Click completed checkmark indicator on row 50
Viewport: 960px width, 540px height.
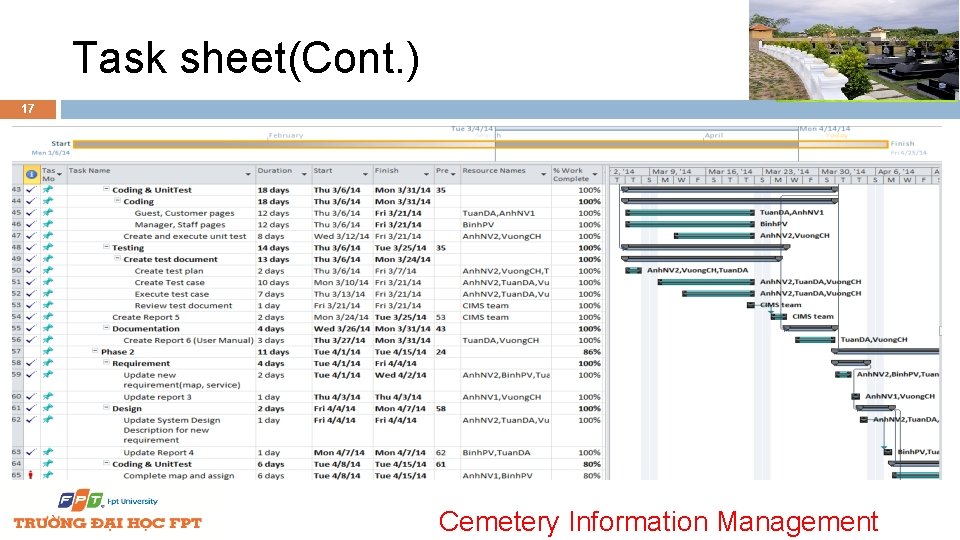[x=31, y=270]
